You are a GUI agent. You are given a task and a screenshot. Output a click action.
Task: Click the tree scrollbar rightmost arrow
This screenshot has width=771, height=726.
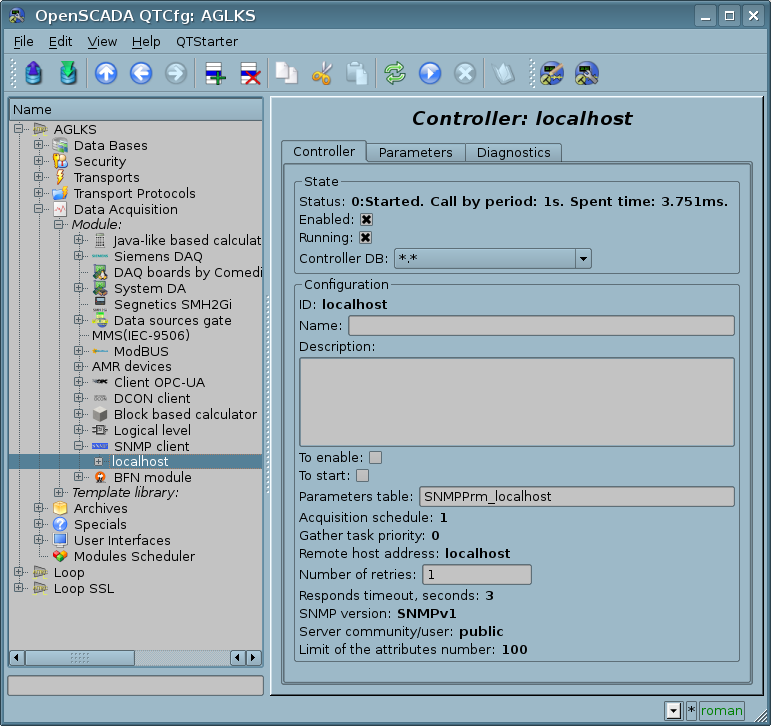tap(253, 658)
